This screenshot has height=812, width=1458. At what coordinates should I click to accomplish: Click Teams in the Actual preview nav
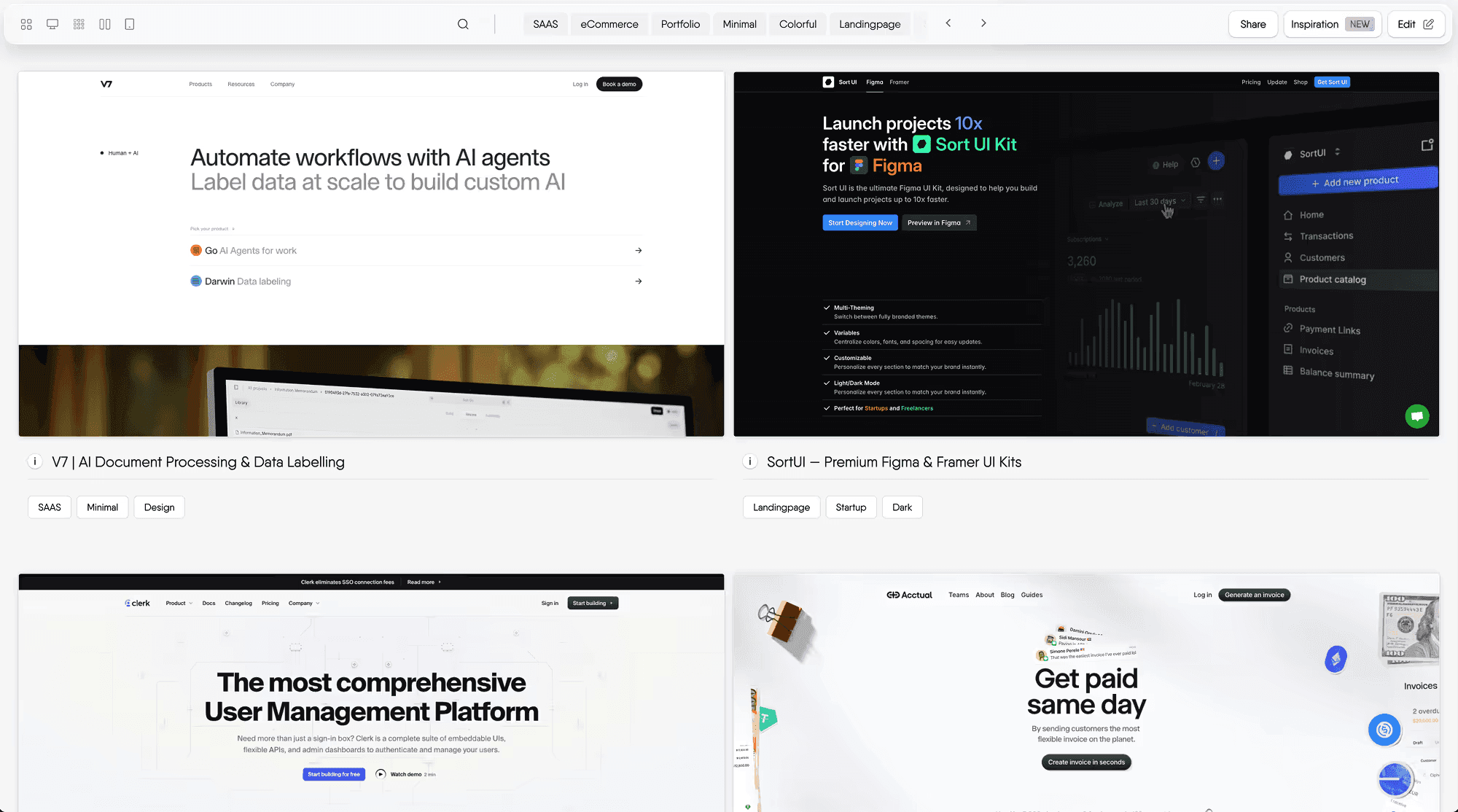[959, 595]
